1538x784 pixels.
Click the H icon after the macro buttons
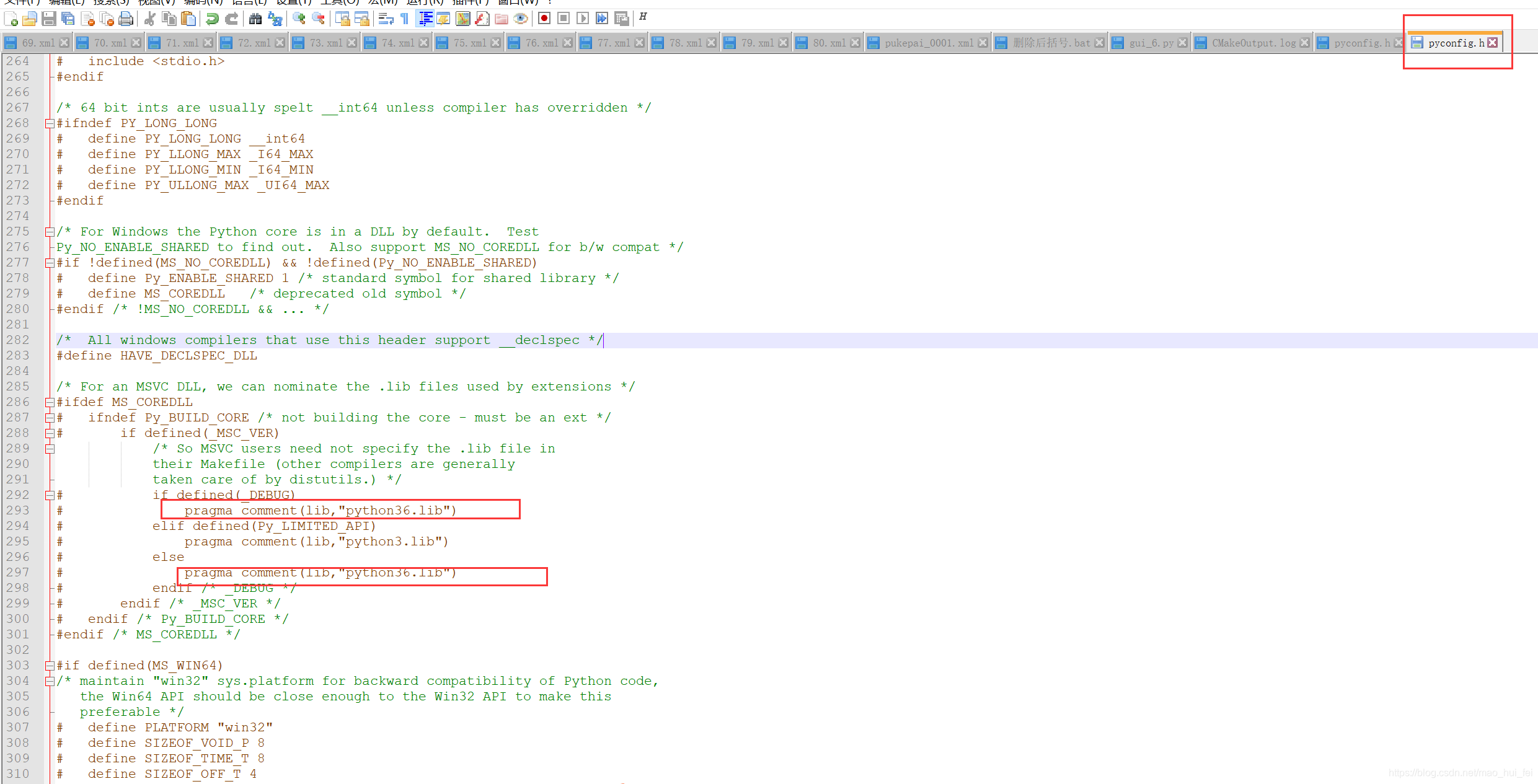click(643, 17)
